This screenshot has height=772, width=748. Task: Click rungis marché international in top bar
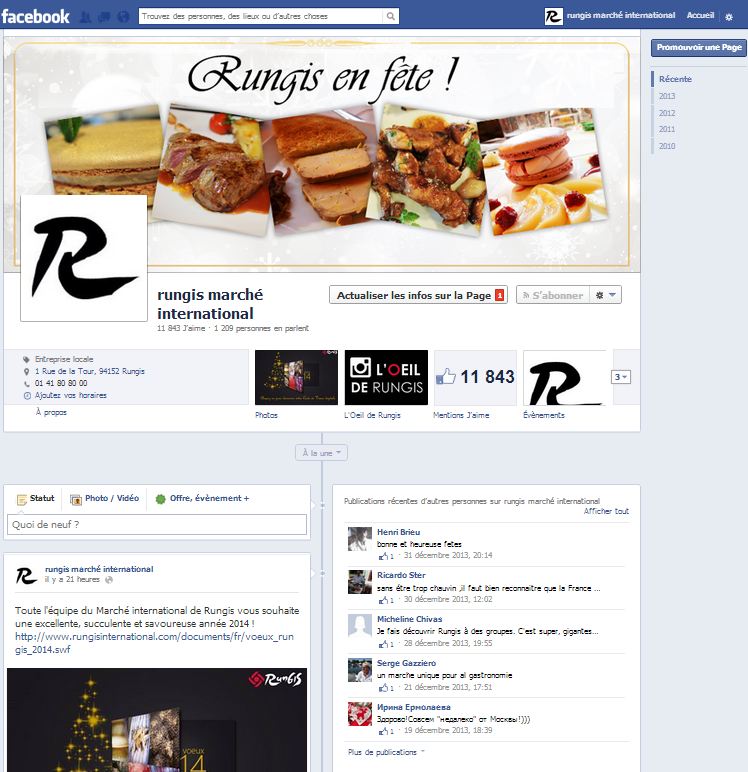(x=620, y=15)
